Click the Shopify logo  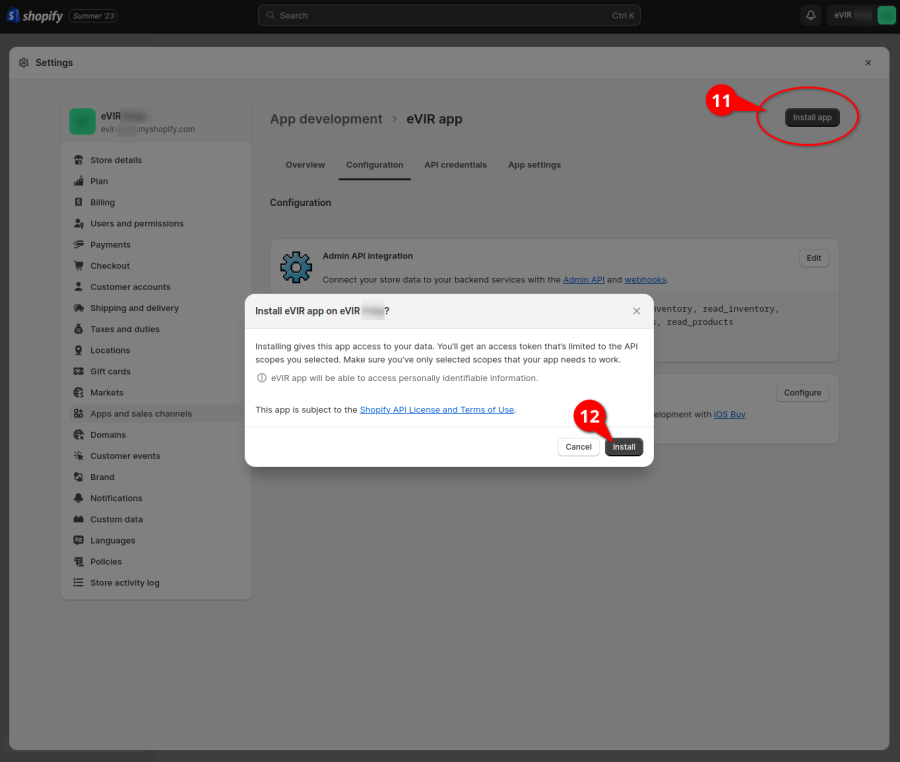34,15
